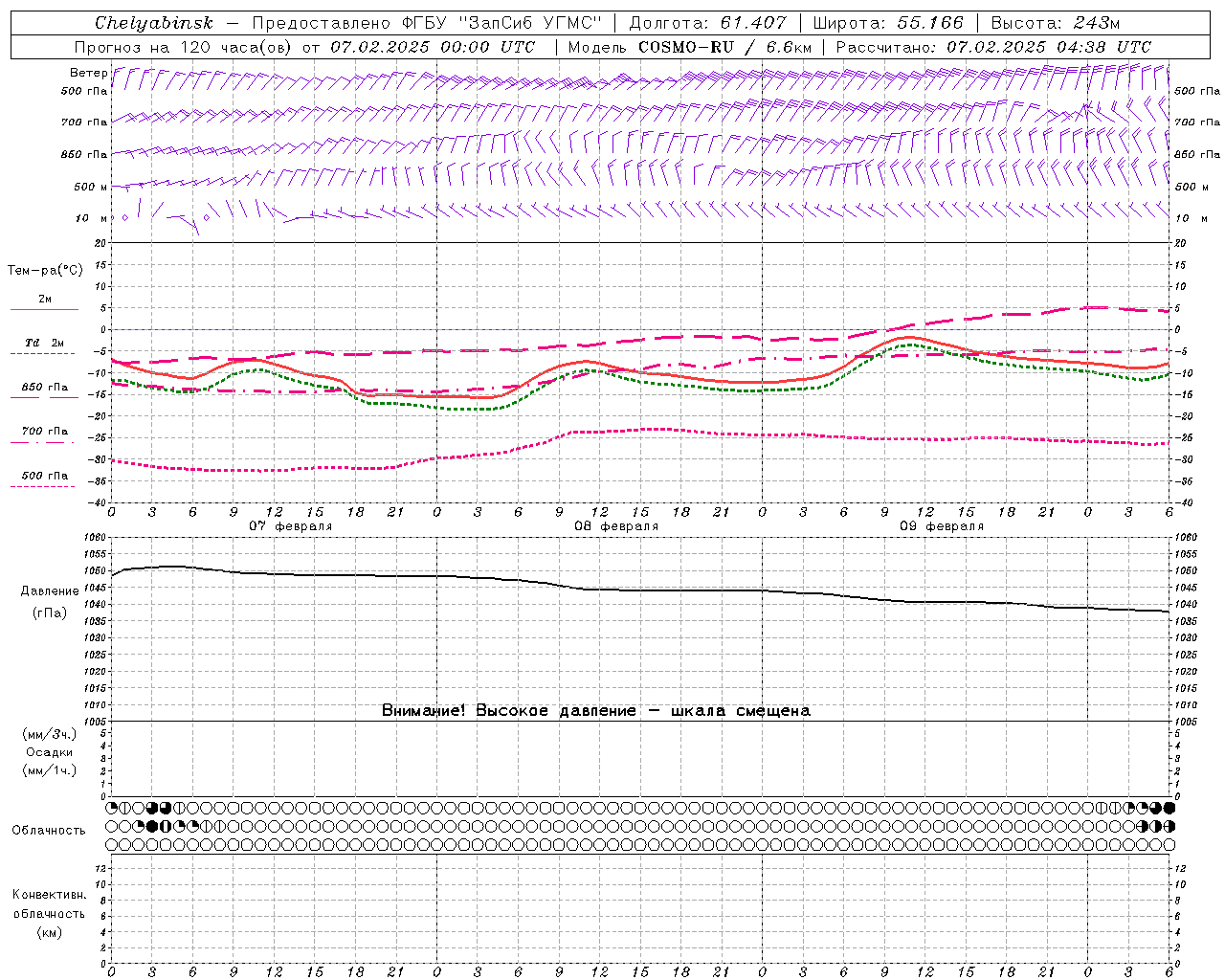Click the first cloud-cover symbol in top cloudiness row
1225x980 pixels.
(x=111, y=808)
